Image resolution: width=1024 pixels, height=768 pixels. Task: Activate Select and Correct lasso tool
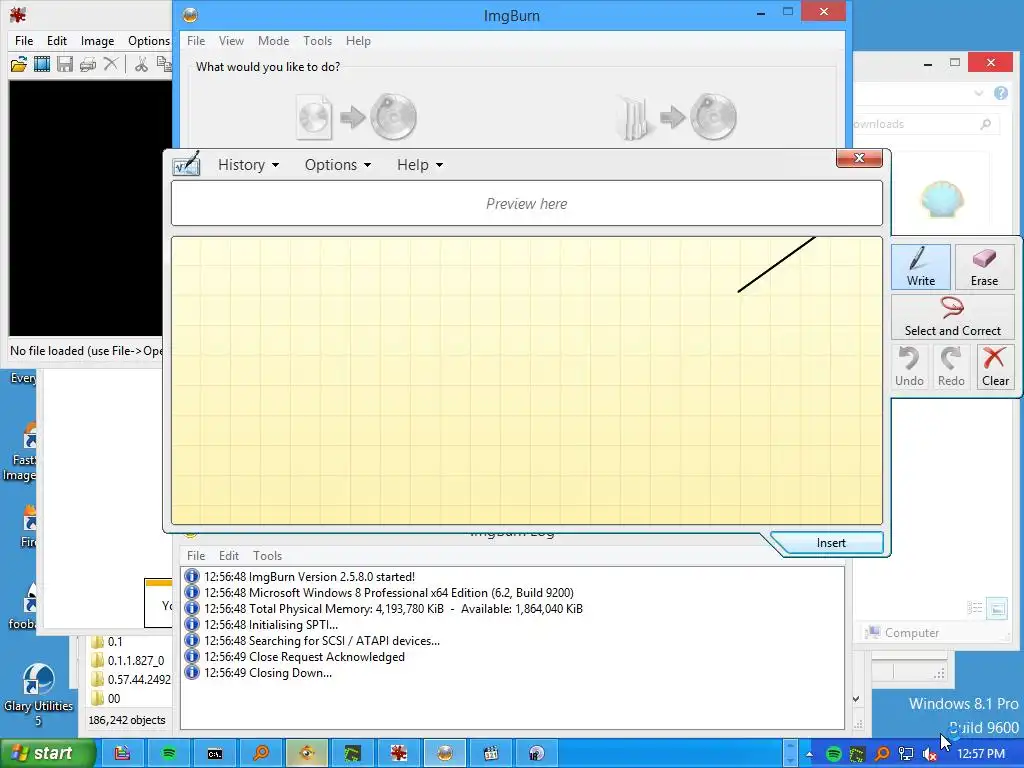pos(952,317)
